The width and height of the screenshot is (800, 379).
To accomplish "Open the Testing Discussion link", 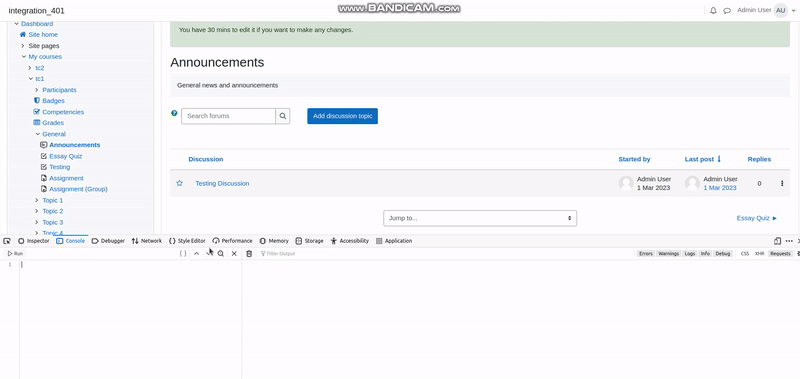I will click(x=222, y=183).
